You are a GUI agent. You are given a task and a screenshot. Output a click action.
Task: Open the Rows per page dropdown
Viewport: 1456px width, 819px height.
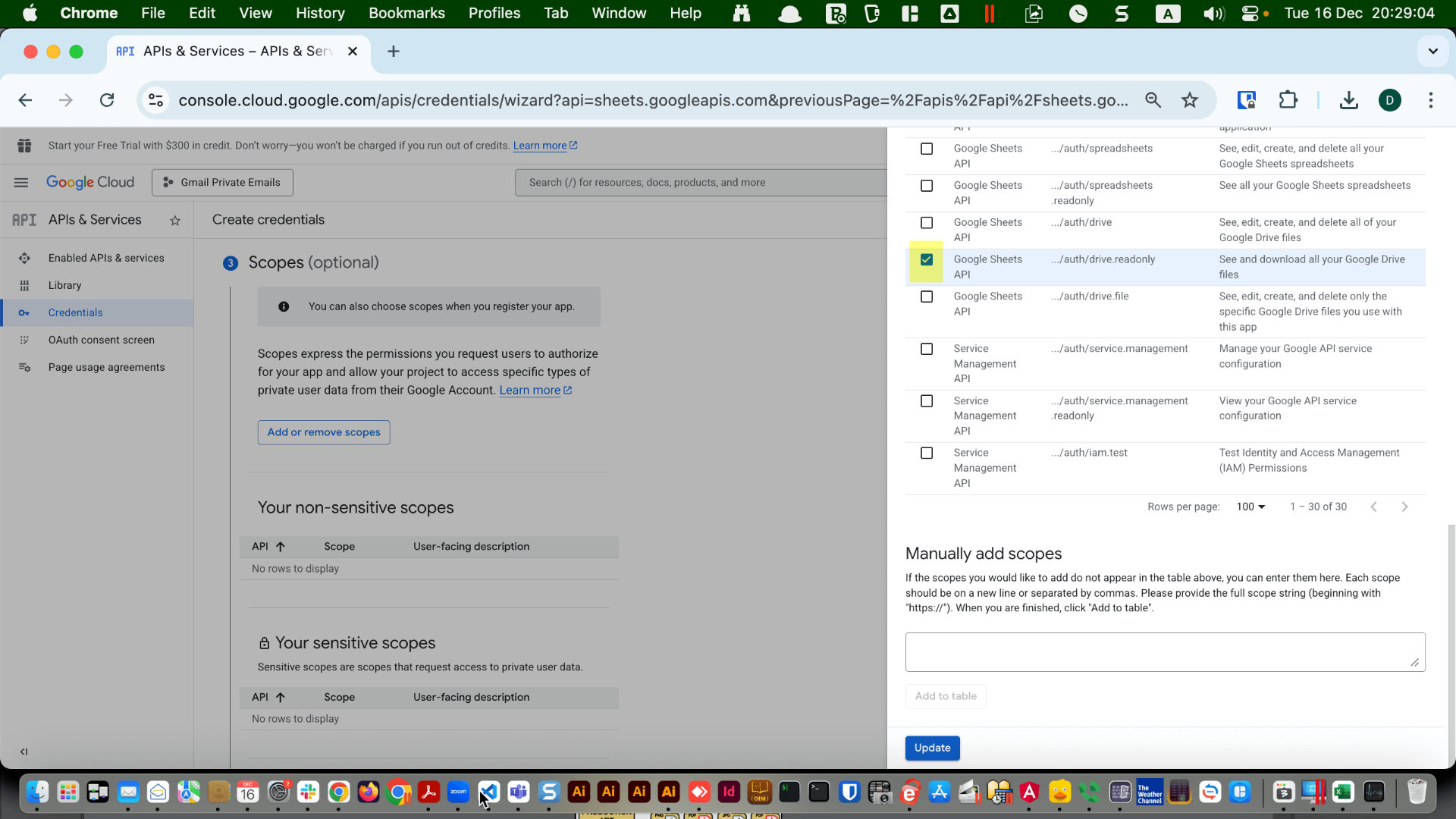coord(1250,507)
